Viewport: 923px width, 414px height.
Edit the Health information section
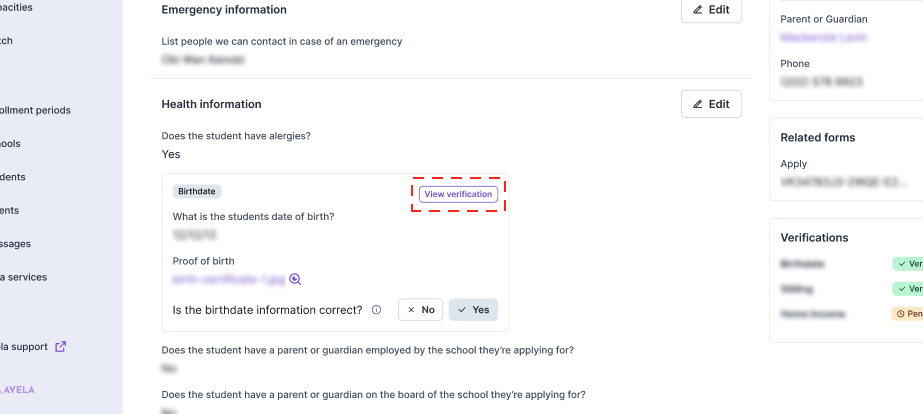point(711,104)
